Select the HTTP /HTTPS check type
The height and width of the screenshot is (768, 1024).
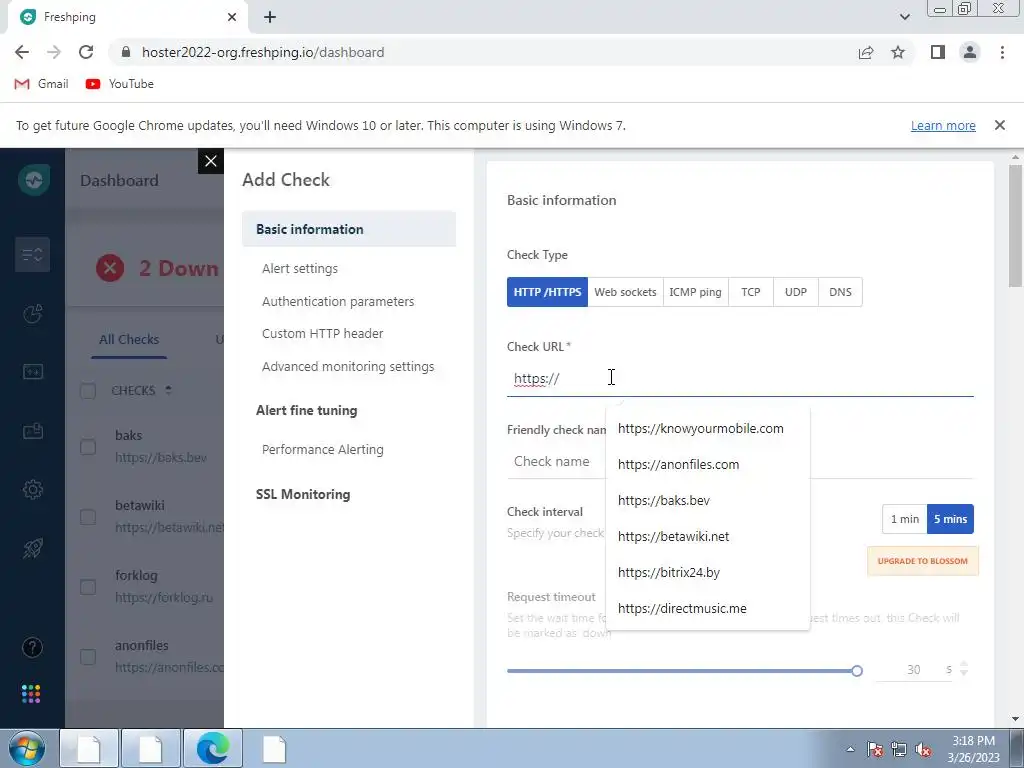click(547, 292)
